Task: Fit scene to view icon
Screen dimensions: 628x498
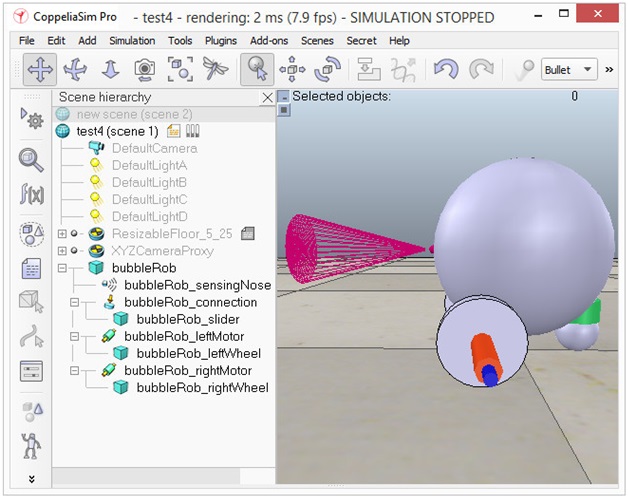Action: (180, 70)
